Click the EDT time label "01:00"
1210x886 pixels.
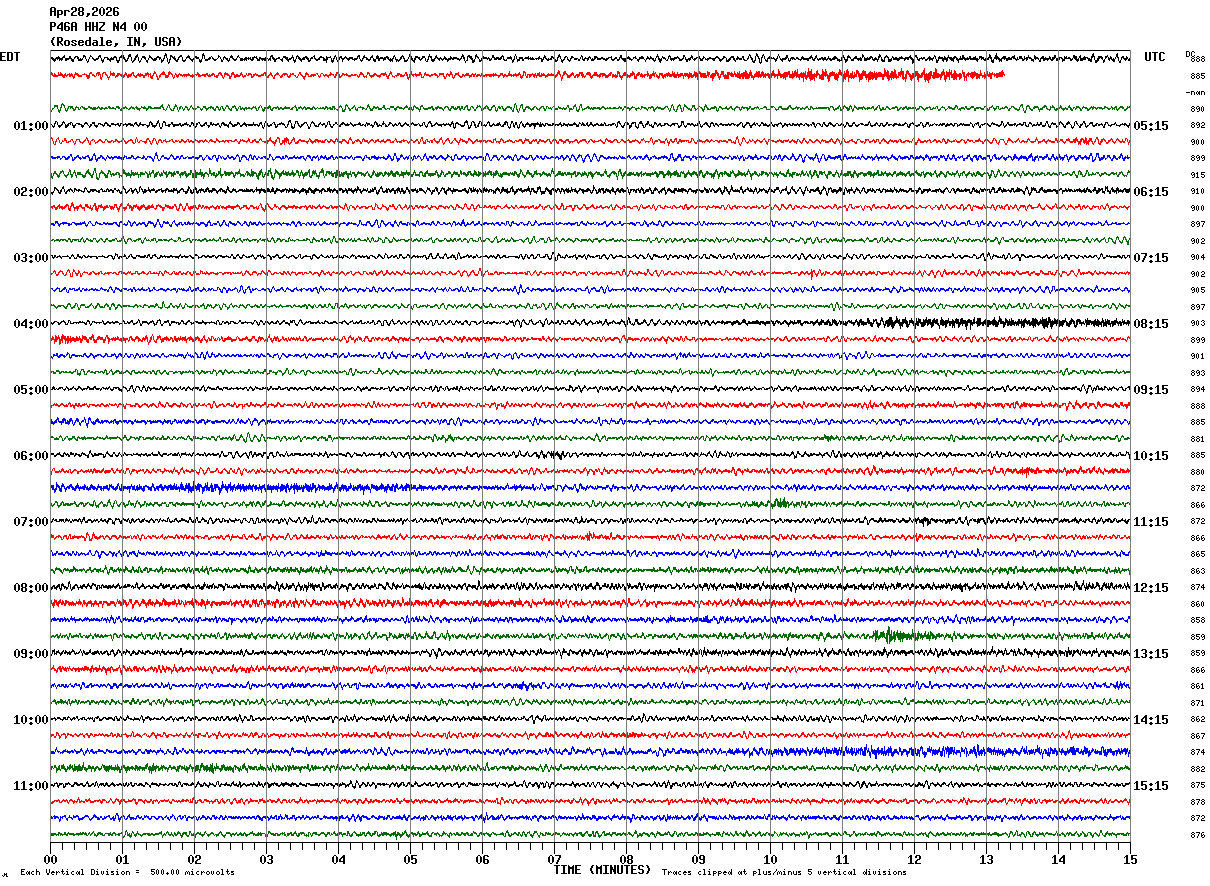tap(31, 126)
